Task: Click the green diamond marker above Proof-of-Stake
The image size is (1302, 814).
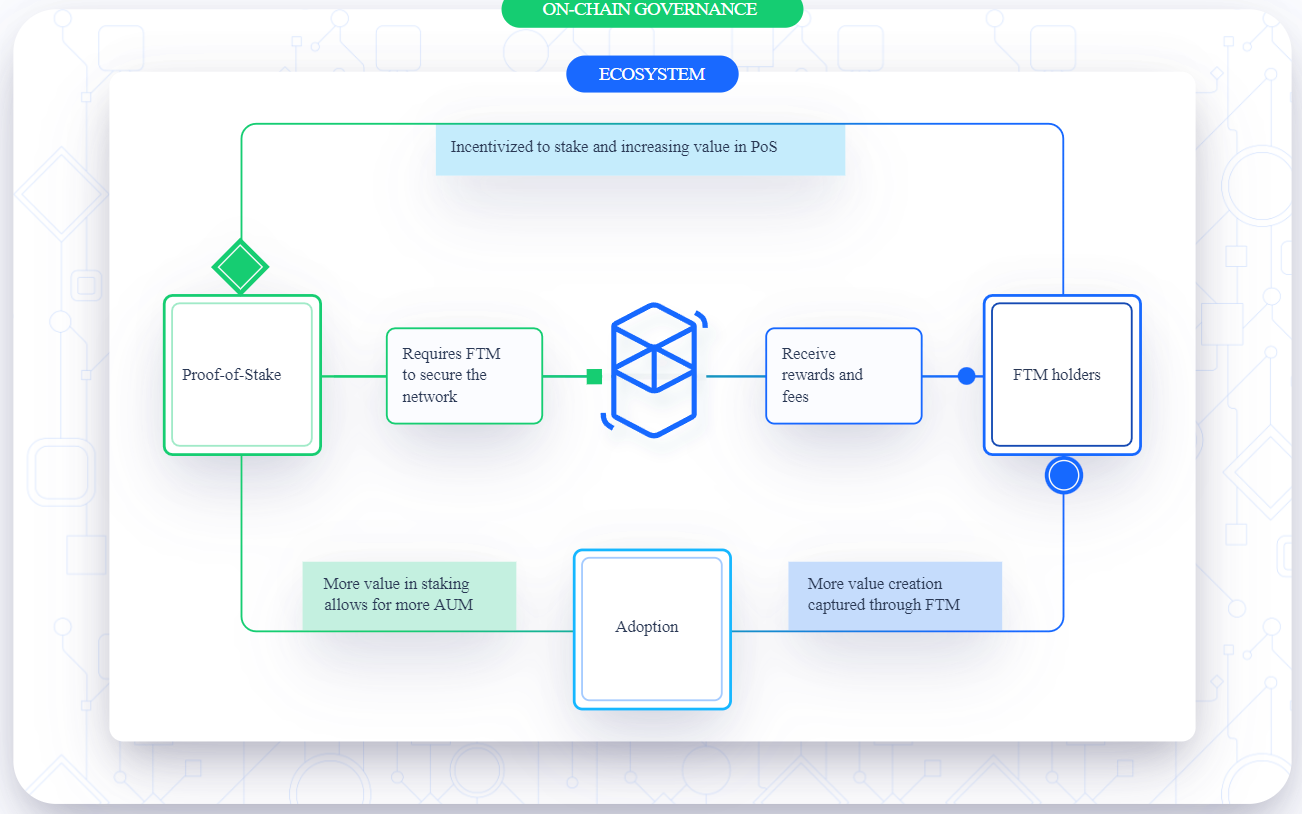Action: [240, 267]
